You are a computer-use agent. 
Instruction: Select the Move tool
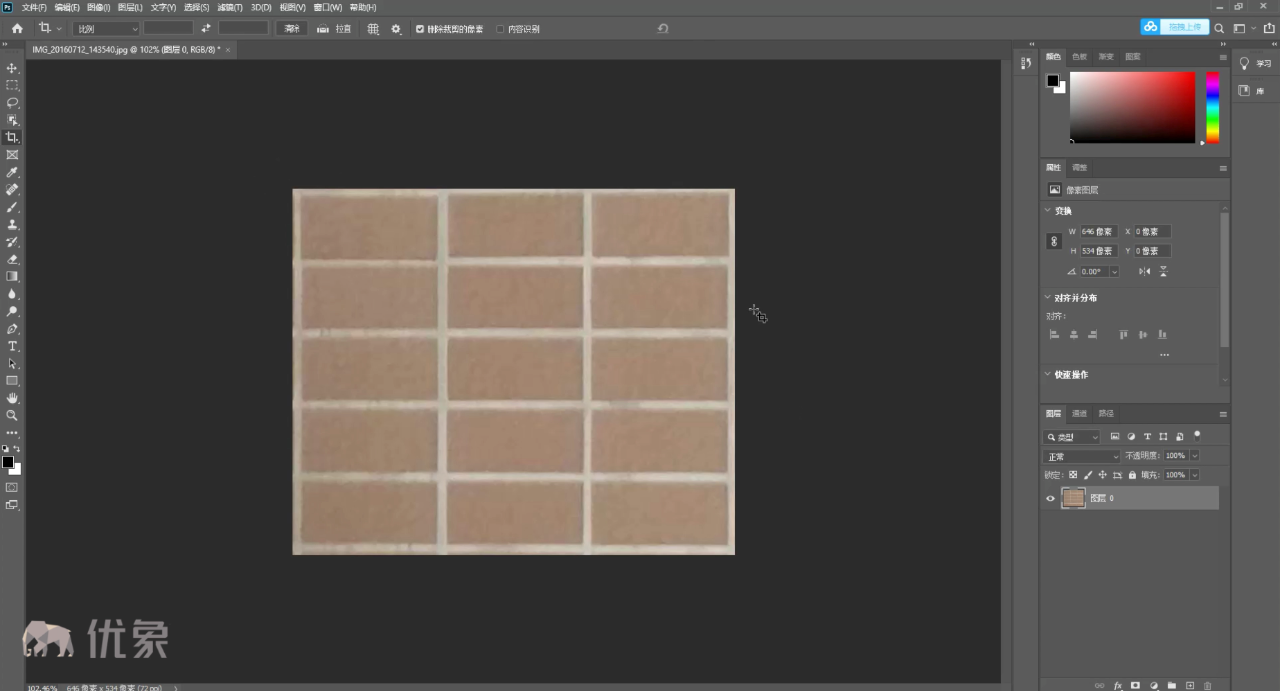click(x=12, y=68)
